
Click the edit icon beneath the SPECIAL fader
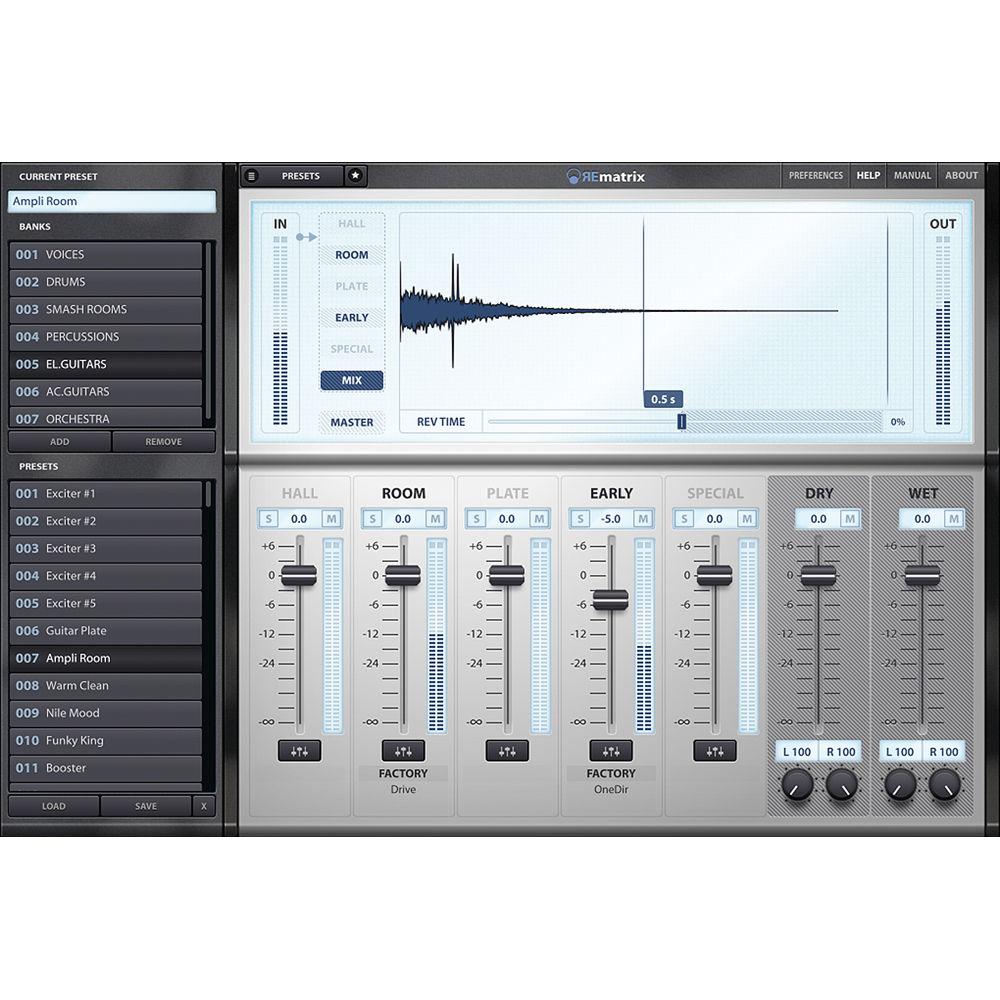click(x=716, y=751)
